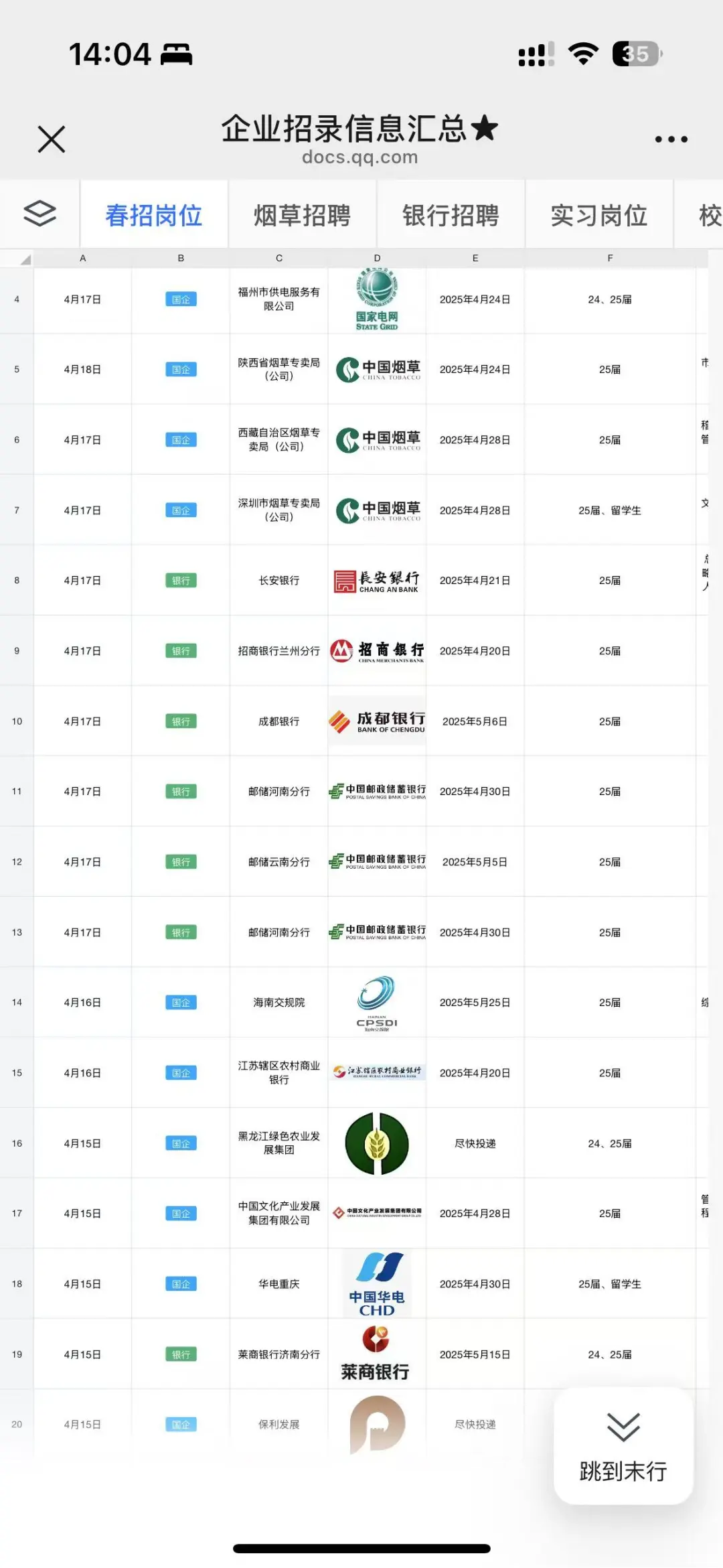Select cell 陕西省烟草专卖局(公司)
Viewport: 723px width, 1568px height.
click(x=279, y=370)
